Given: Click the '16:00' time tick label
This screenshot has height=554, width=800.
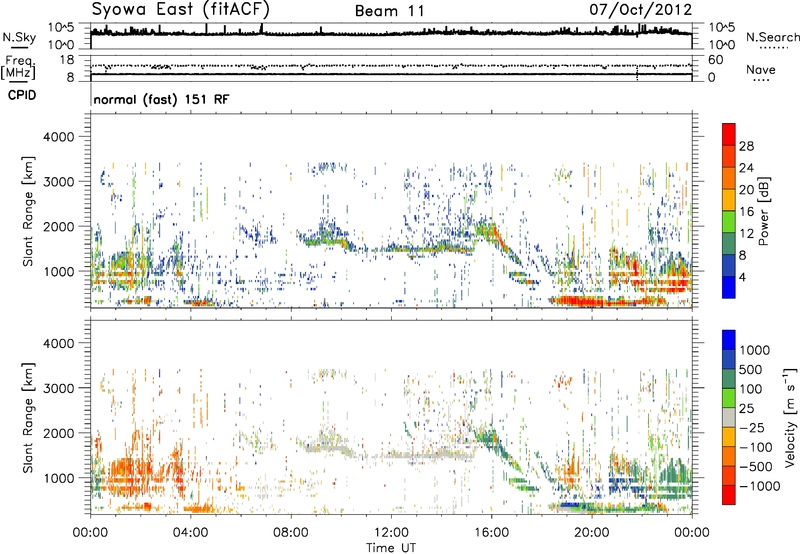Looking at the screenshot, I should coord(491,533).
